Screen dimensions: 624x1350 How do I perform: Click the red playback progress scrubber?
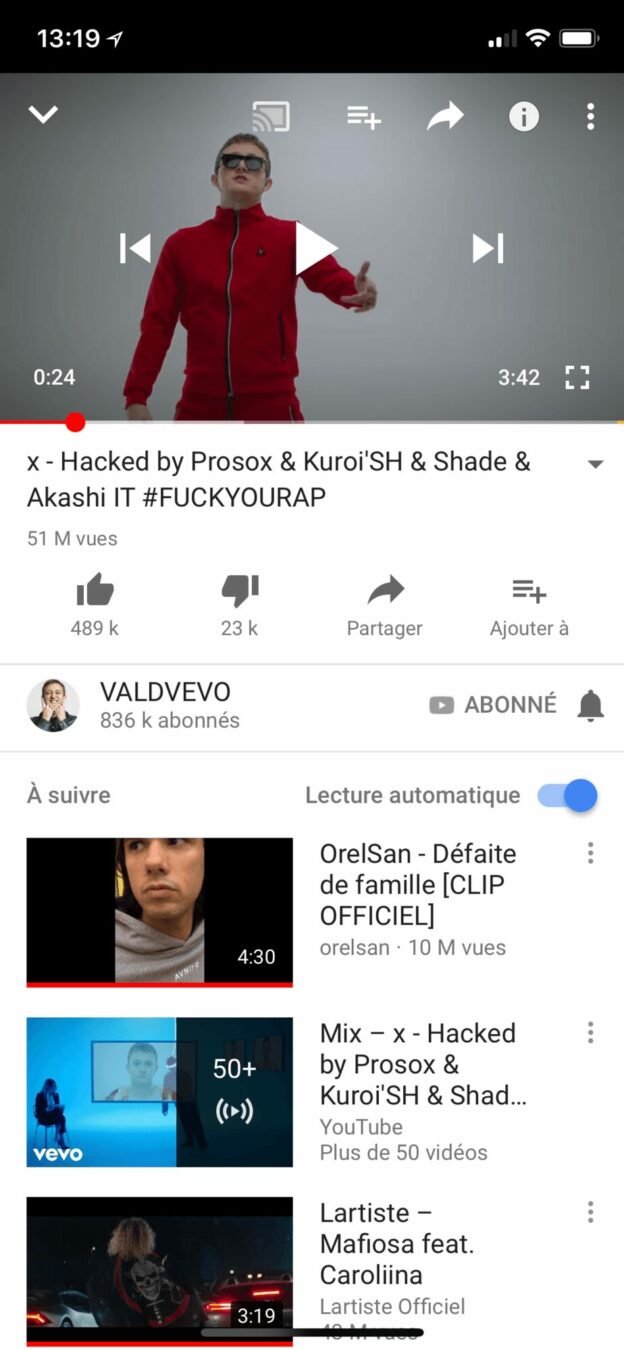(x=75, y=422)
